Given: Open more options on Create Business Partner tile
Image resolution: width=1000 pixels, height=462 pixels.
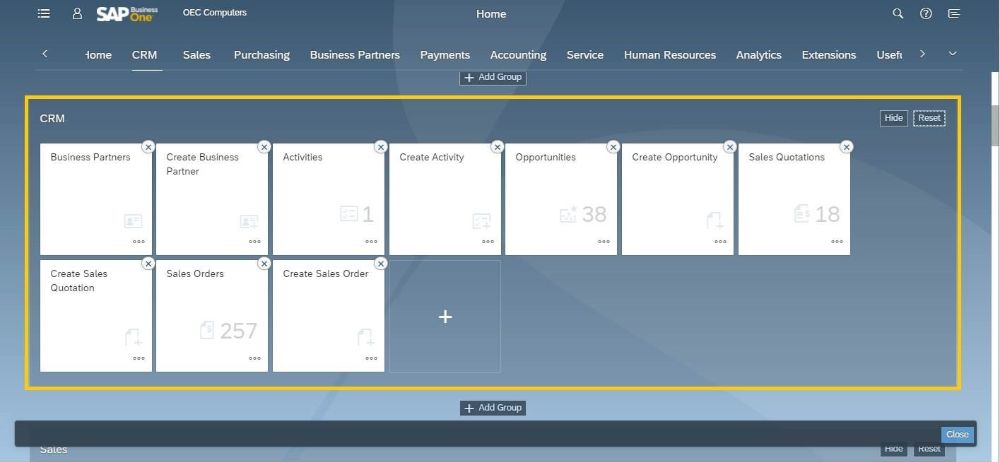Looking at the screenshot, I should (254, 242).
